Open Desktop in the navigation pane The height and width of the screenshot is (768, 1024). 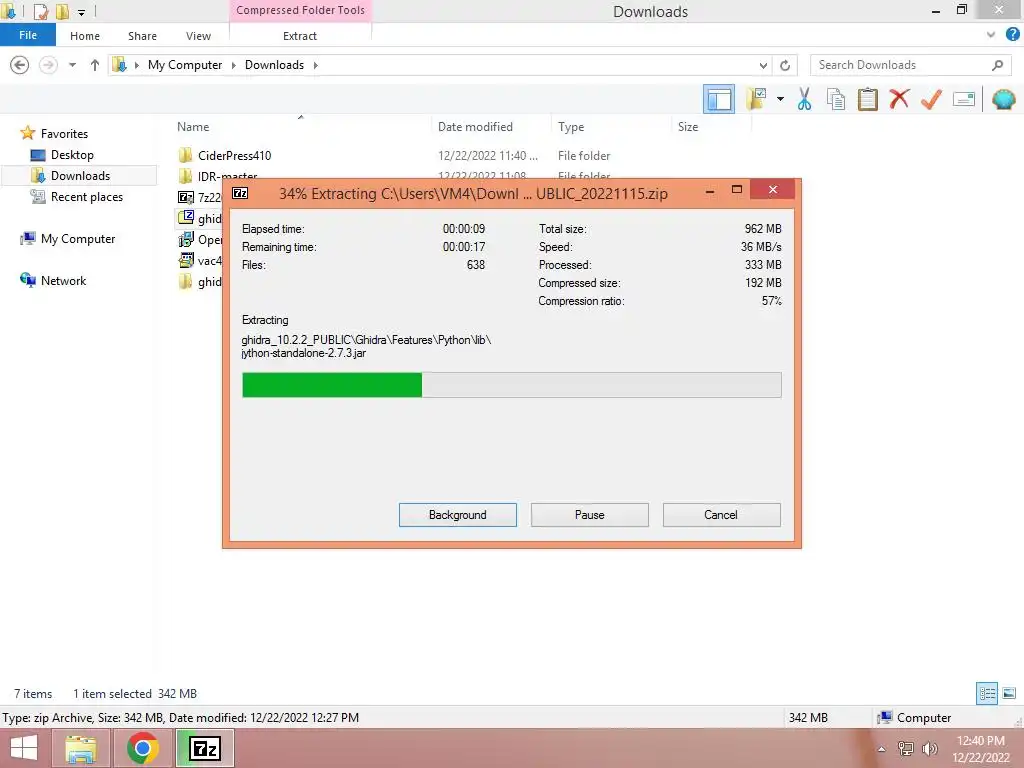coord(72,155)
